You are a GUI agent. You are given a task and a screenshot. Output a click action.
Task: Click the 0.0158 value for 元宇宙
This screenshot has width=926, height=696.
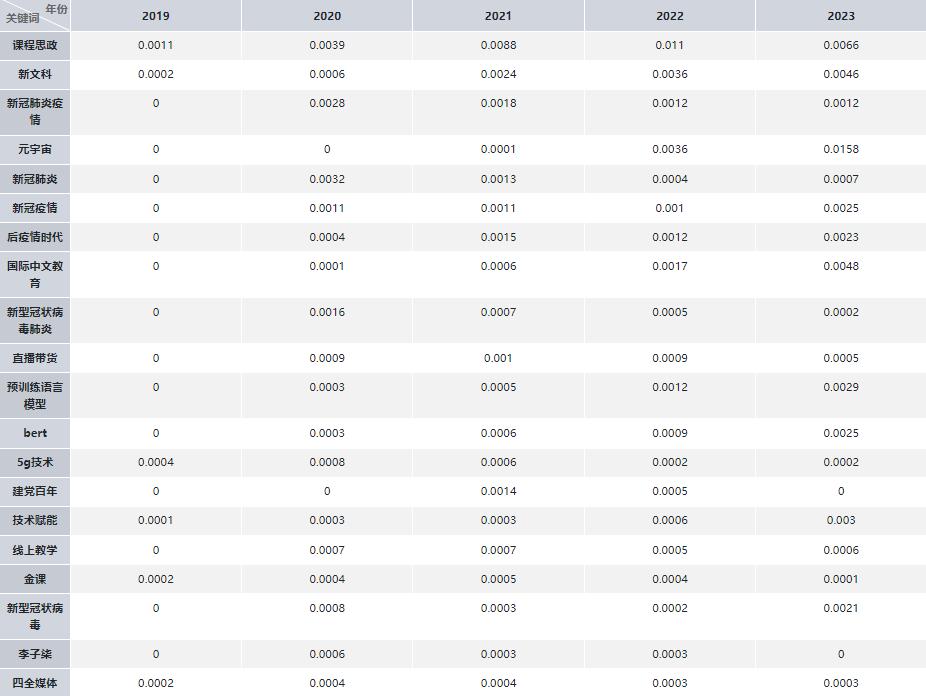pos(841,149)
